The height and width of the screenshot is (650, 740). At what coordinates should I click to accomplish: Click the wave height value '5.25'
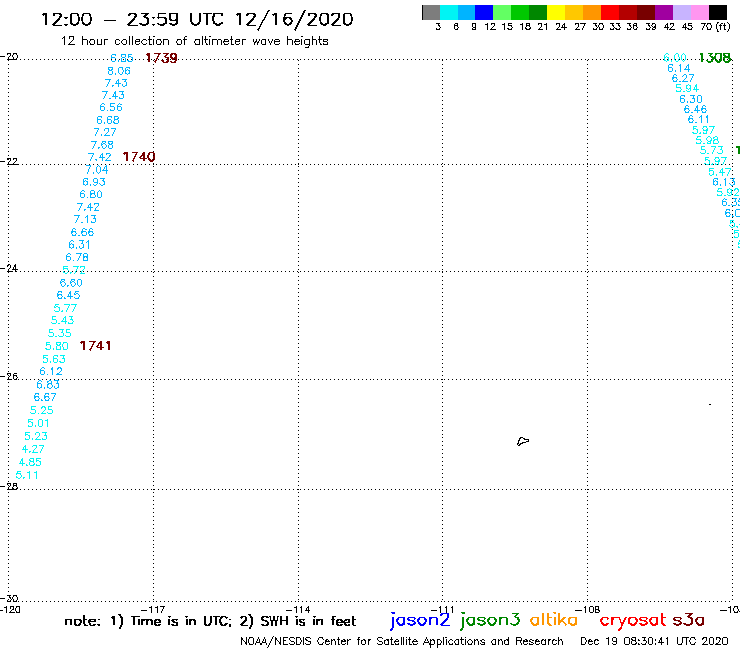[x=42, y=411]
